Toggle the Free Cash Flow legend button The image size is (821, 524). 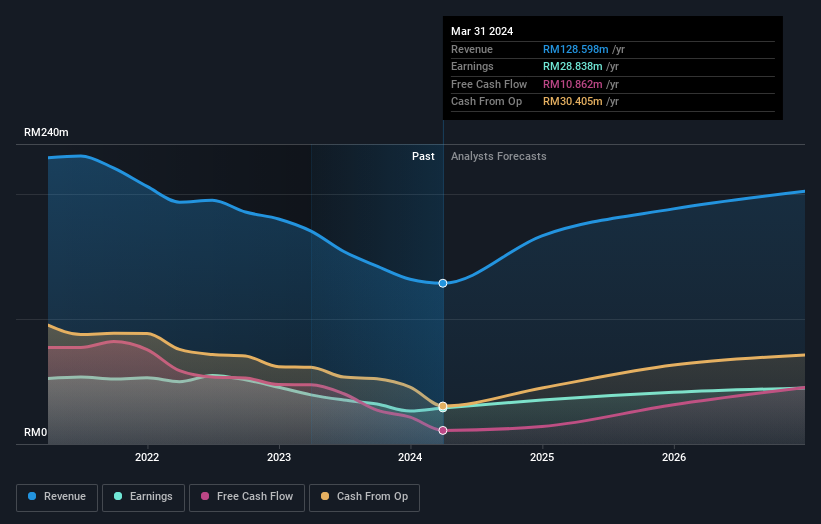(247, 497)
